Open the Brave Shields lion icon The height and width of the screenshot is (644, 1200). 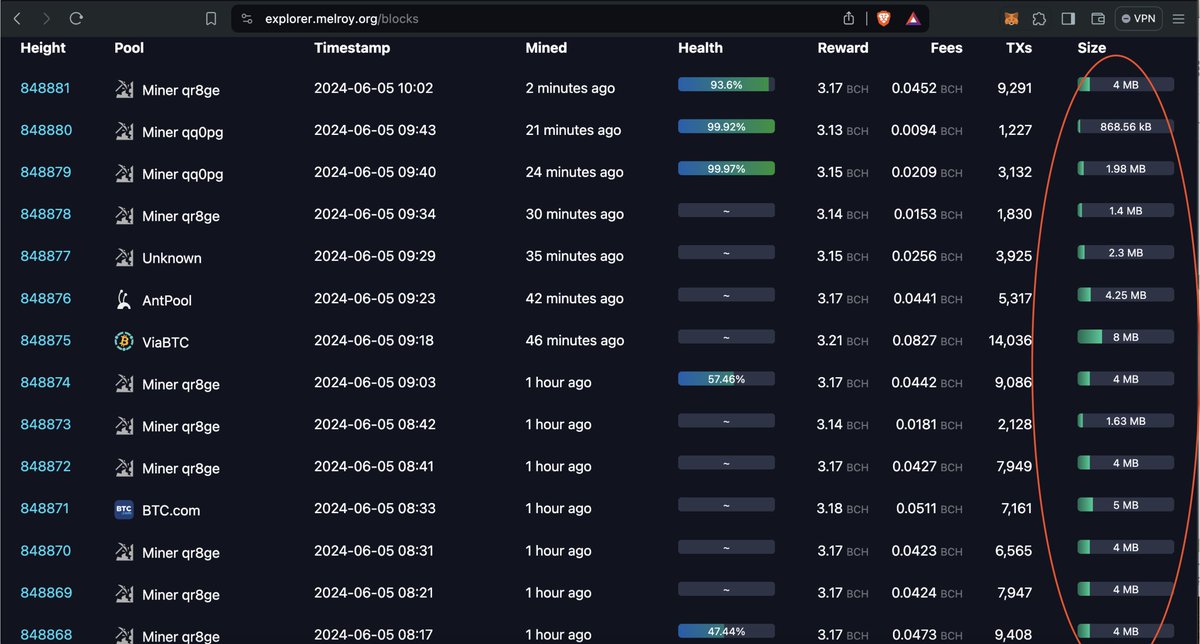882,18
